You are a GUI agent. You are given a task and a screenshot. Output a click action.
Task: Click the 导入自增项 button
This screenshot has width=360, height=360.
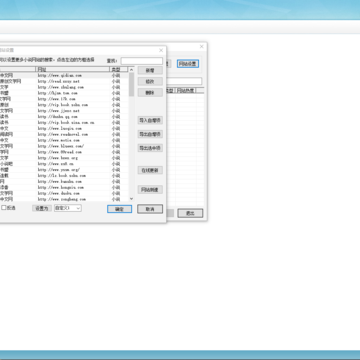150,120
